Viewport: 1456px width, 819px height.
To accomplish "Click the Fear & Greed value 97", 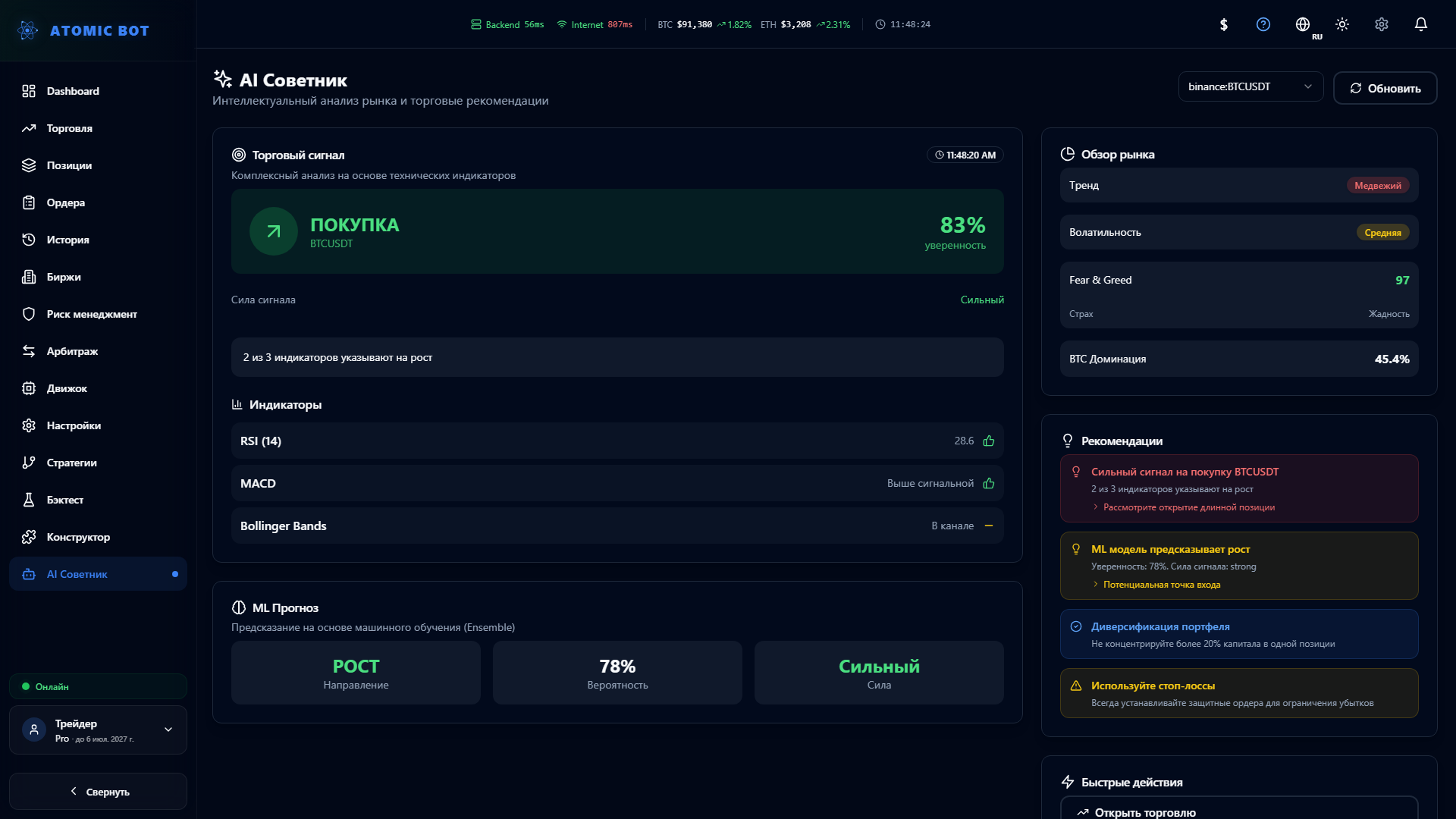I will tap(1402, 280).
